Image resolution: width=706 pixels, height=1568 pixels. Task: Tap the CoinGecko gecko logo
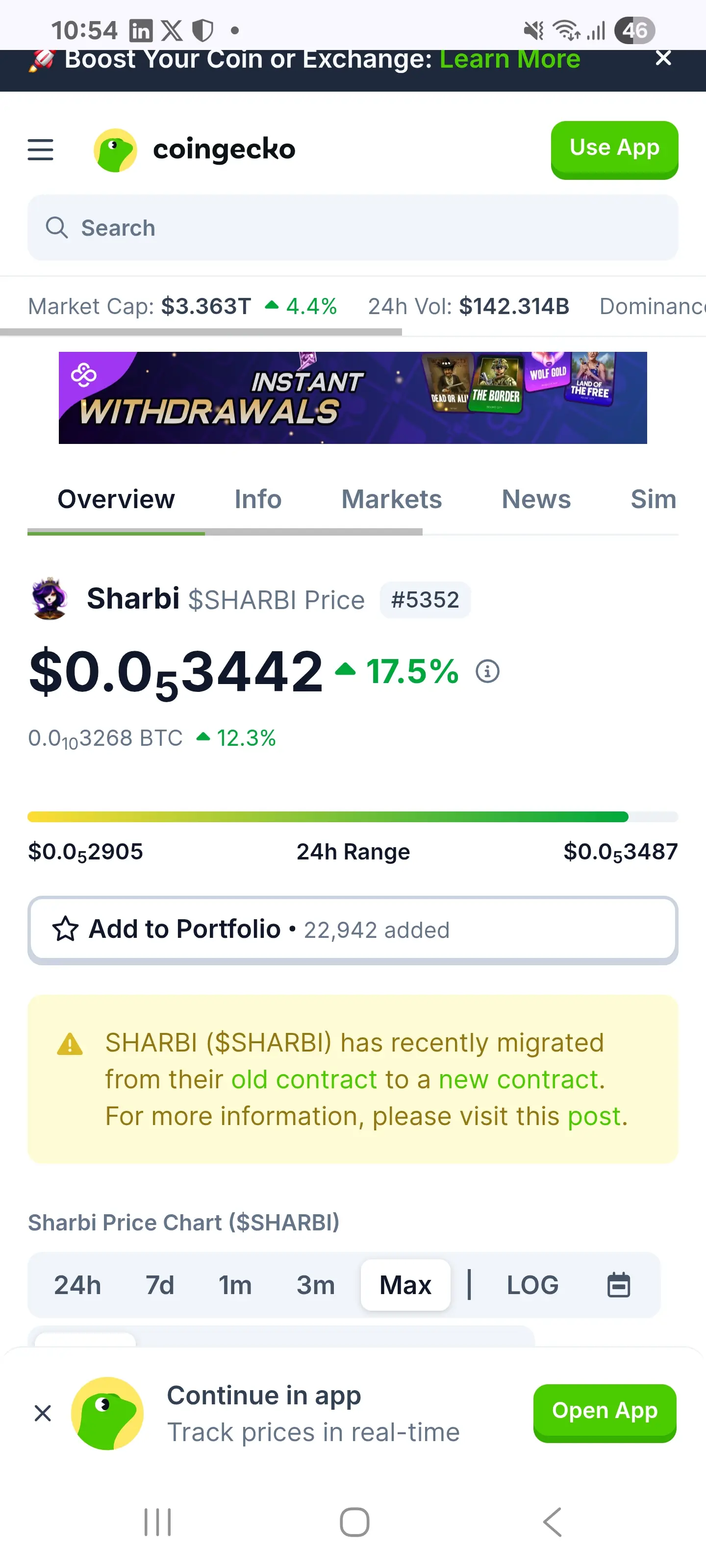pos(115,150)
